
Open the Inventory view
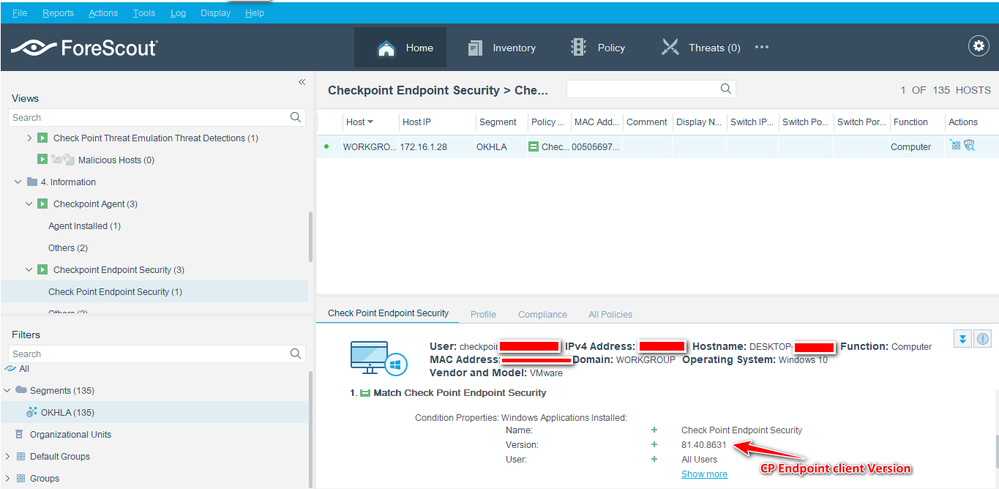tap(501, 48)
